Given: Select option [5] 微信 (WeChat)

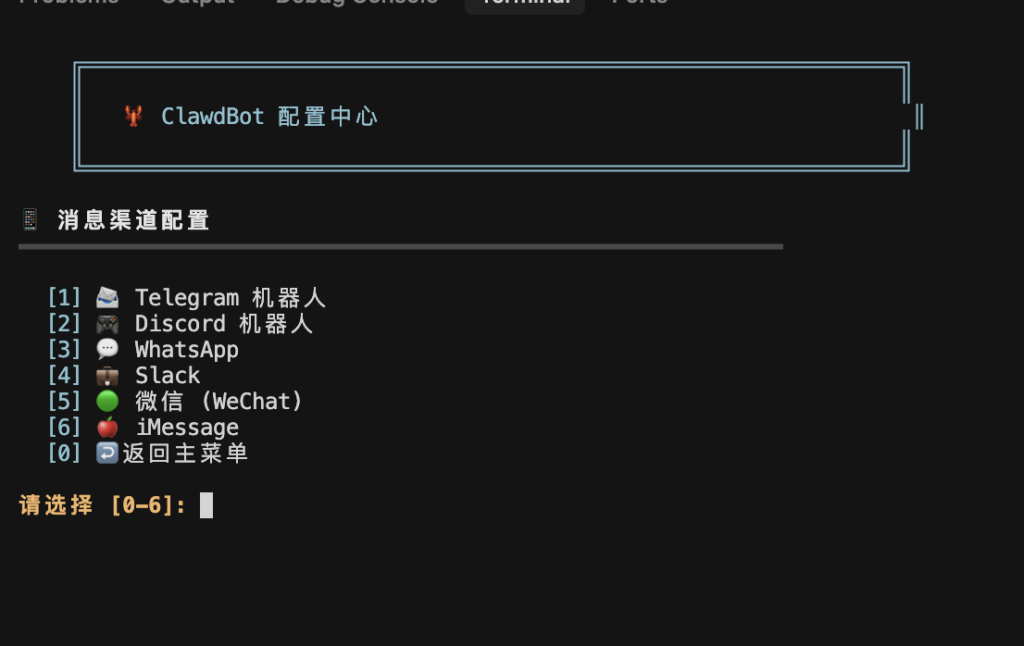Looking at the screenshot, I should (x=220, y=400).
